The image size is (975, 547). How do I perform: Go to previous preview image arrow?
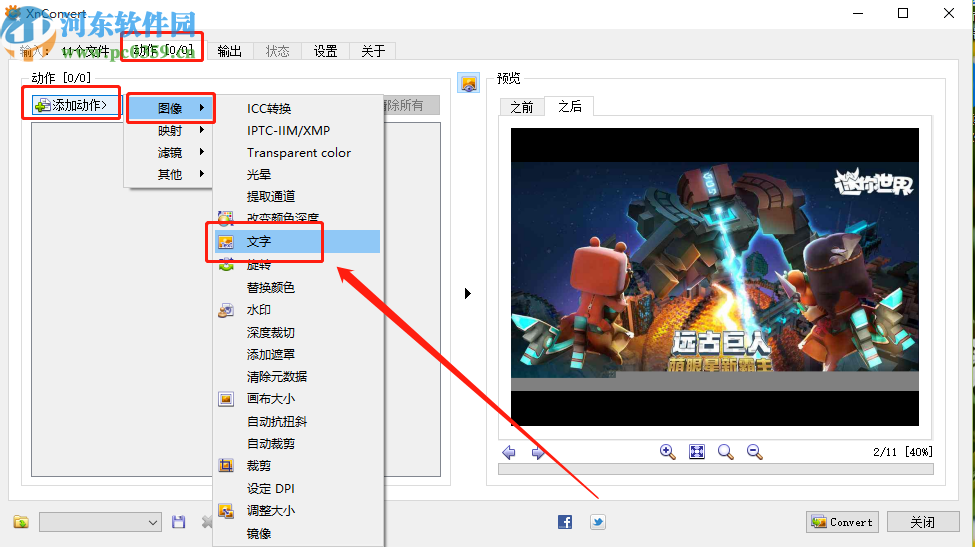point(509,453)
